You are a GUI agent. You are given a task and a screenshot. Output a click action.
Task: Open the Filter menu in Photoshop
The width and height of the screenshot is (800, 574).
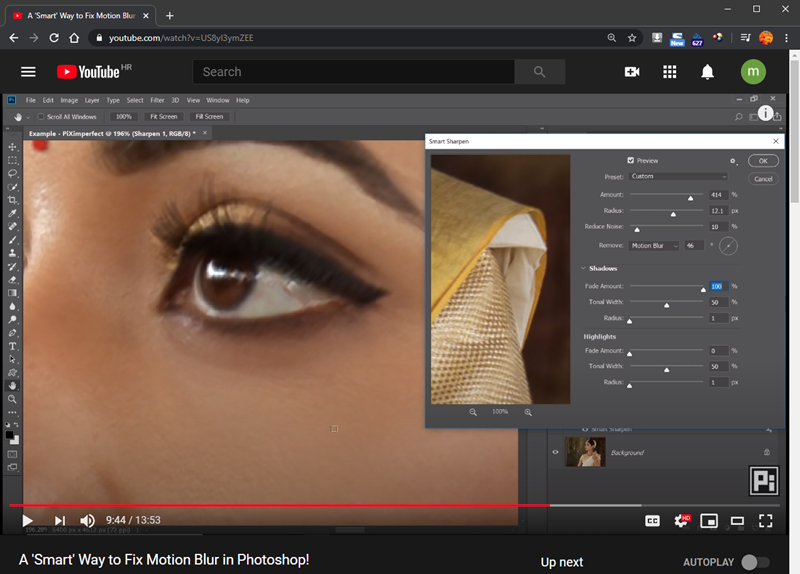[x=157, y=100]
